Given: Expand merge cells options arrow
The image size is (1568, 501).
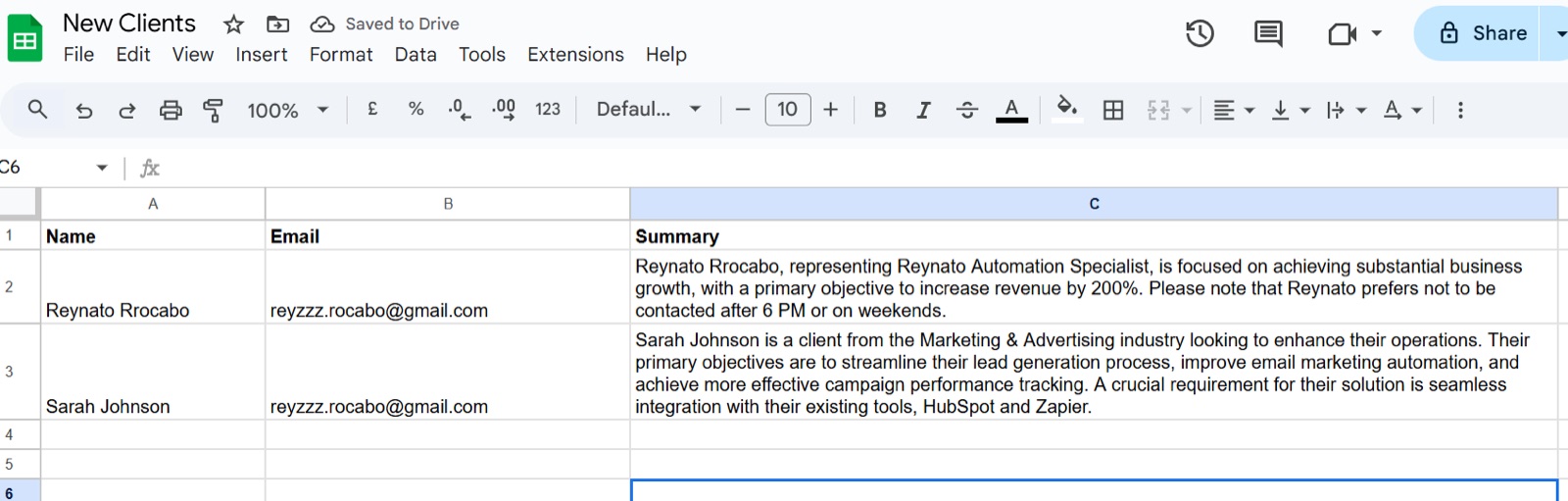Looking at the screenshot, I should click(x=1187, y=110).
